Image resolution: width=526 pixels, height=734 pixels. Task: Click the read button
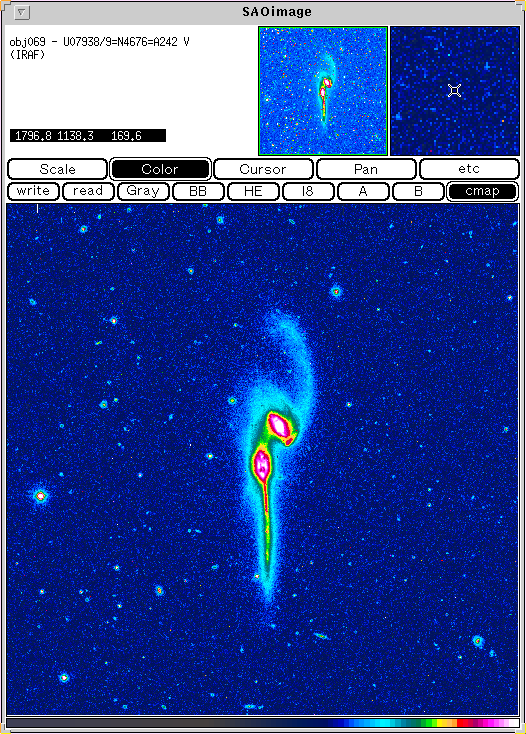click(x=88, y=191)
